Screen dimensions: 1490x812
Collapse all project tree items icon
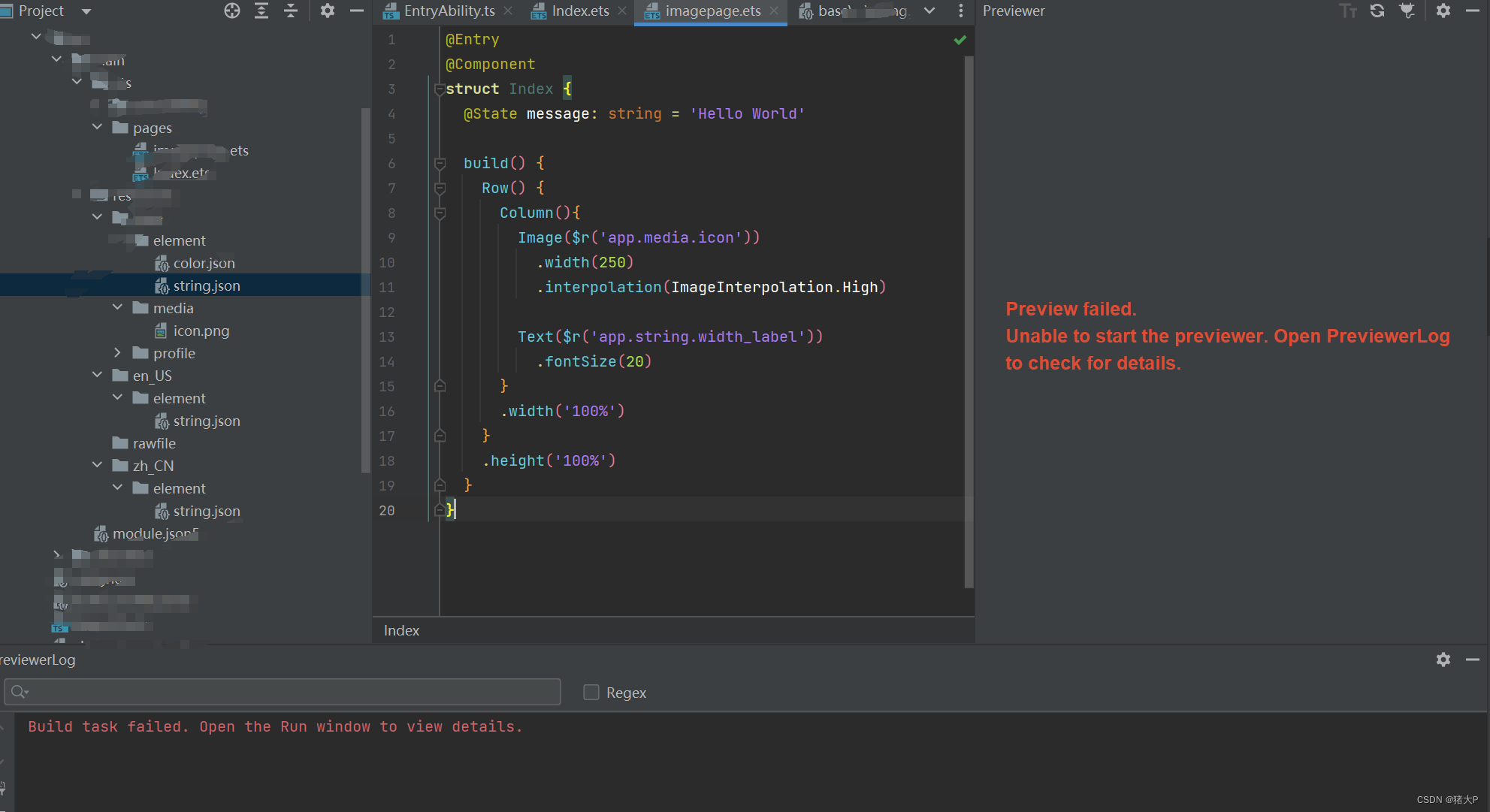pyautogui.click(x=291, y=11)
